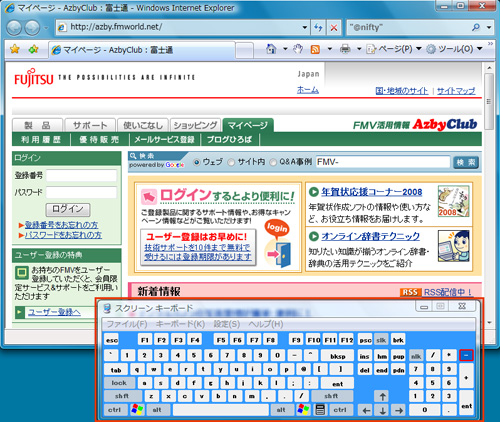Tap the numpad minus key
Screen dimensions: 500x422
(466, 355)
